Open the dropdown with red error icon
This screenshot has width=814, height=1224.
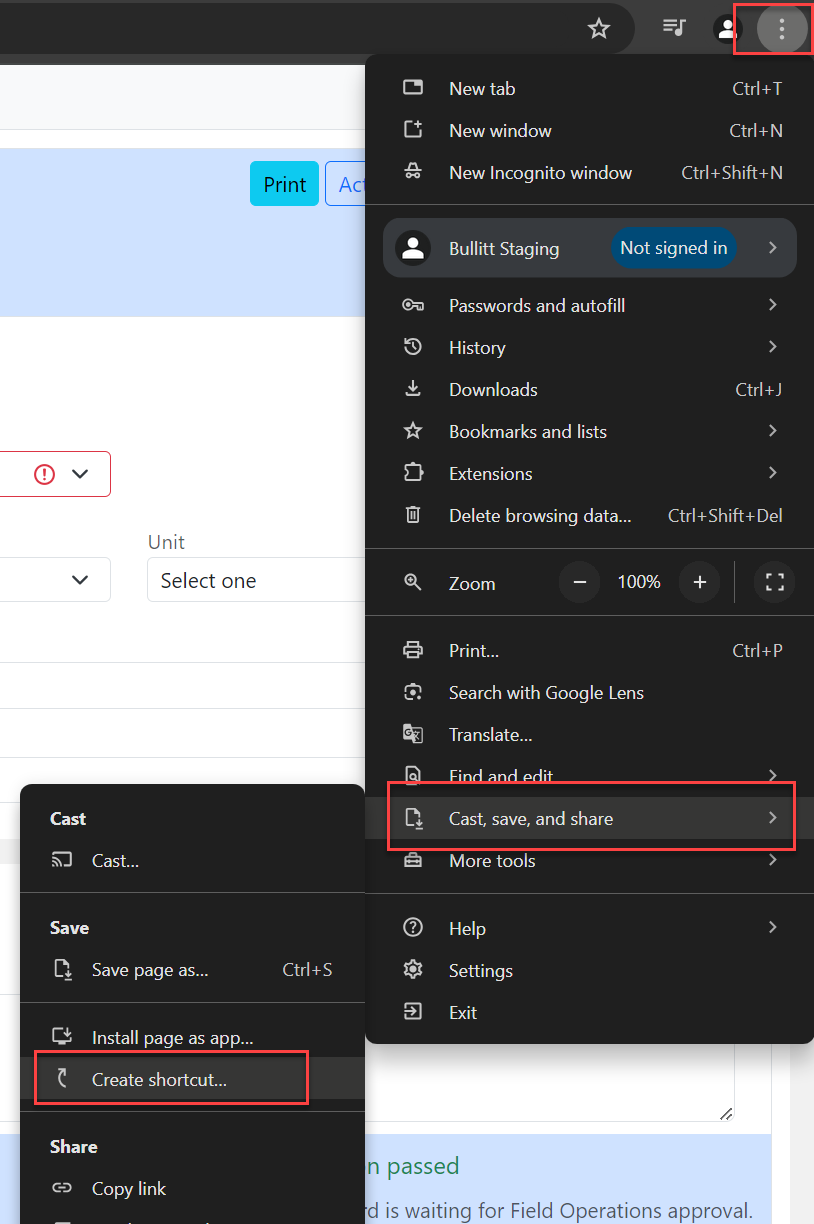click(x=55, y=474)
